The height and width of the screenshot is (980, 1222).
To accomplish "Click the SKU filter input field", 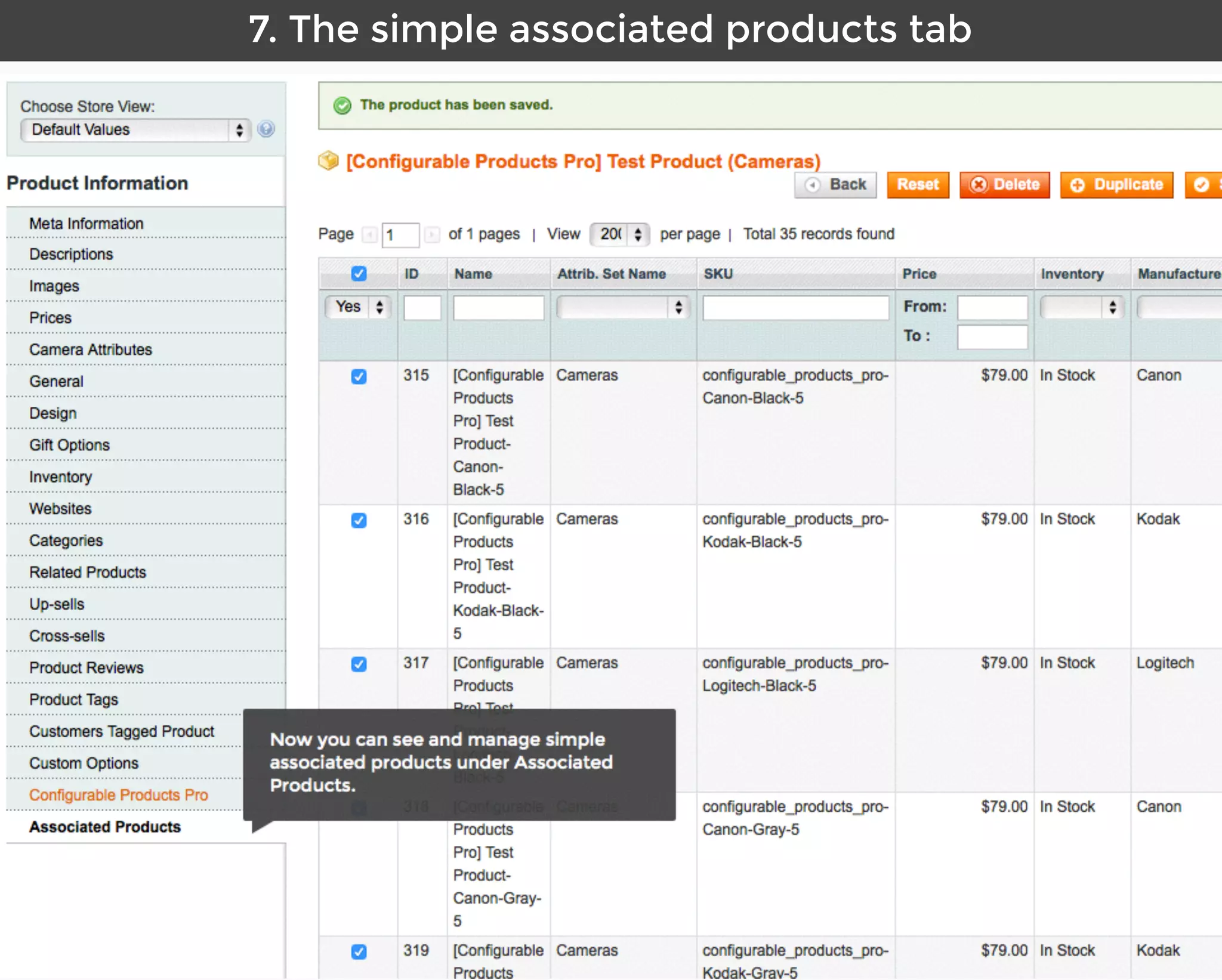I will point(796,308).
